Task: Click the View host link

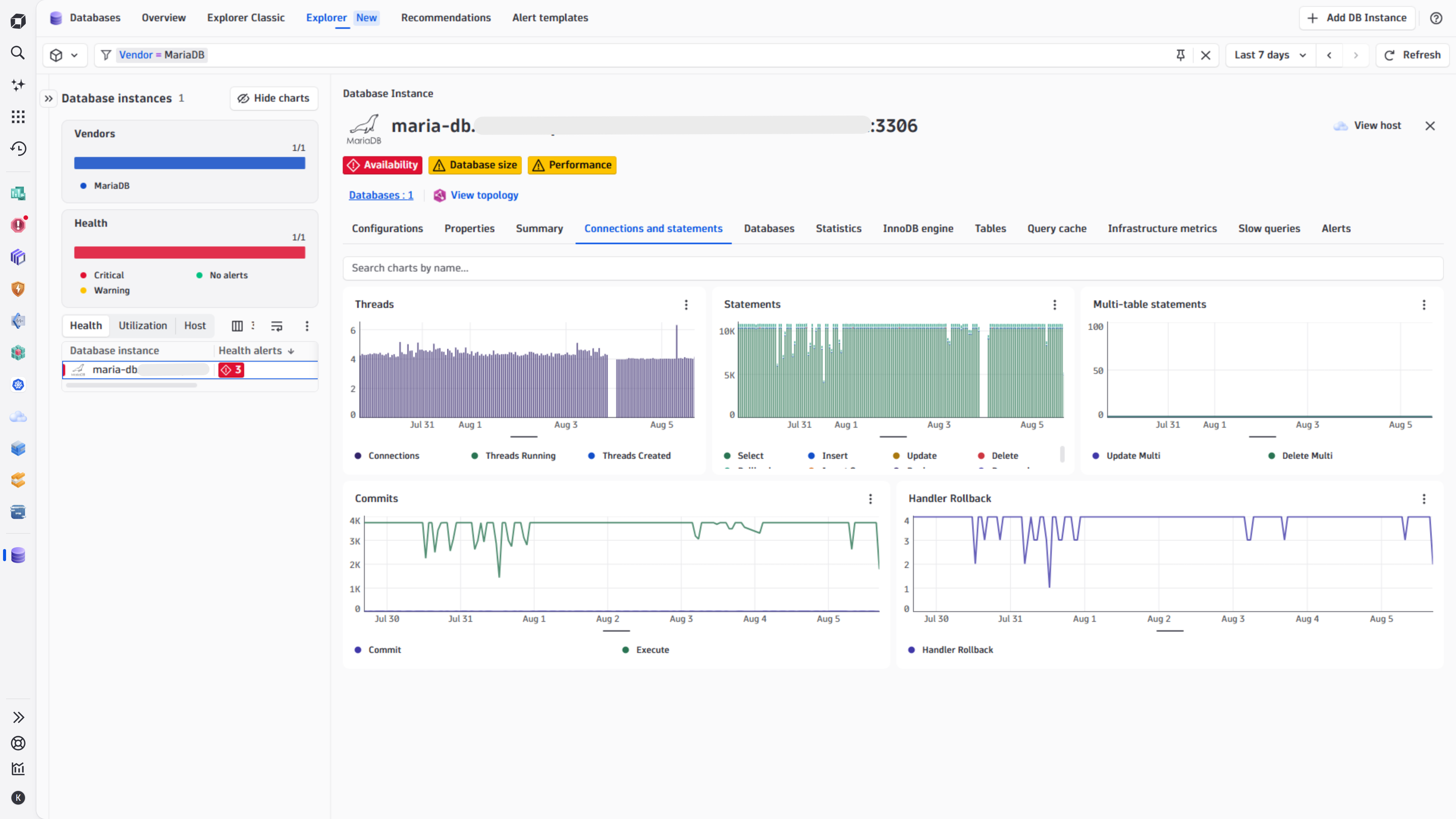Action: (1368, 126)
